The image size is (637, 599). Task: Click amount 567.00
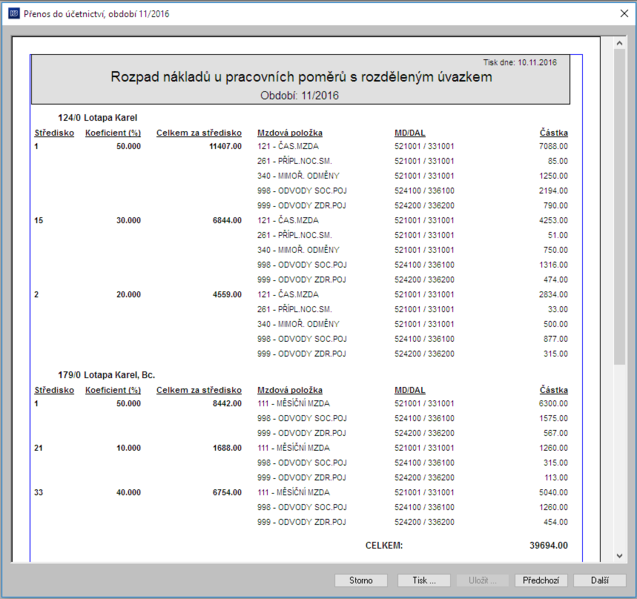click(556, 433)
